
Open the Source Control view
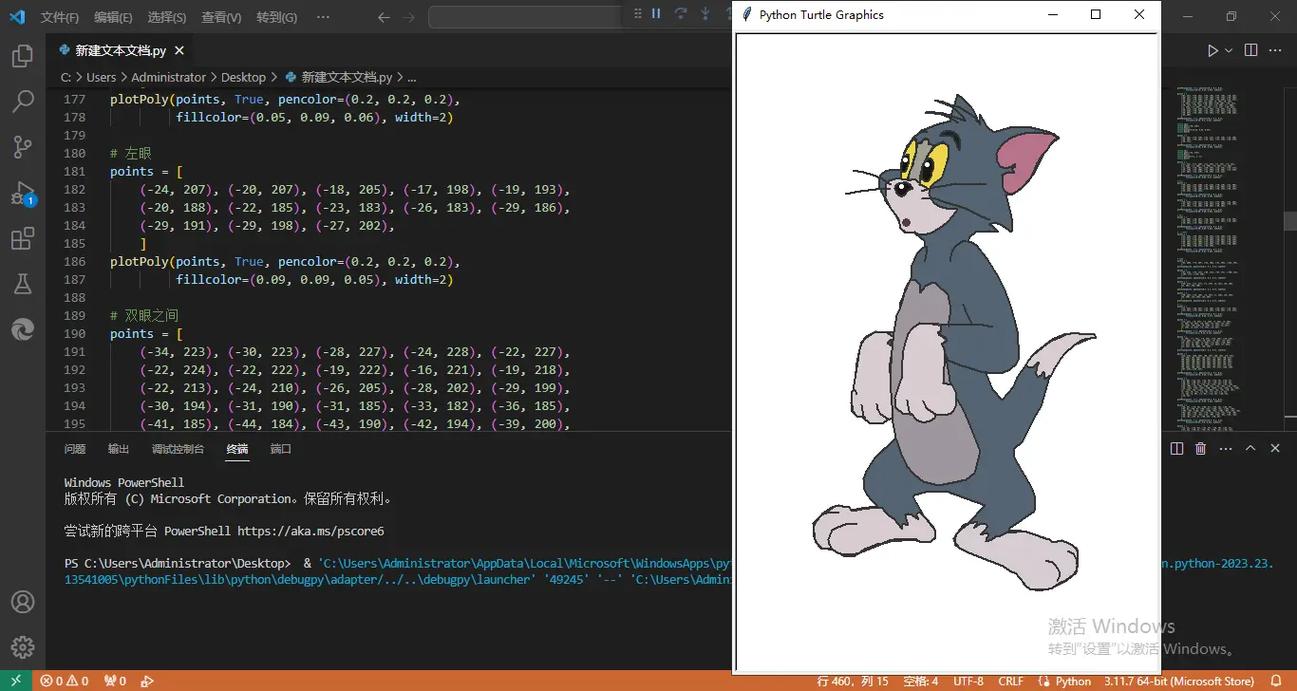[22, 147]
